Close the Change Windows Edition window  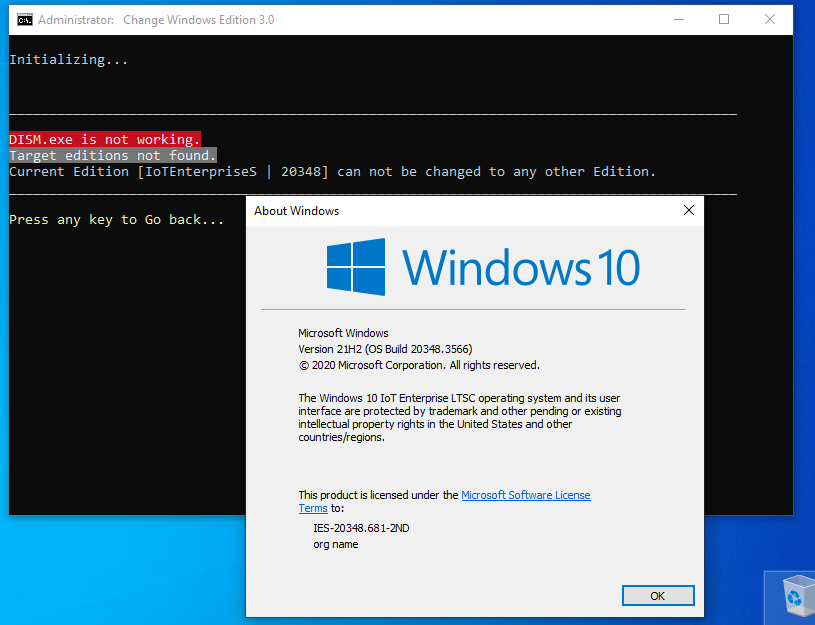770,19
